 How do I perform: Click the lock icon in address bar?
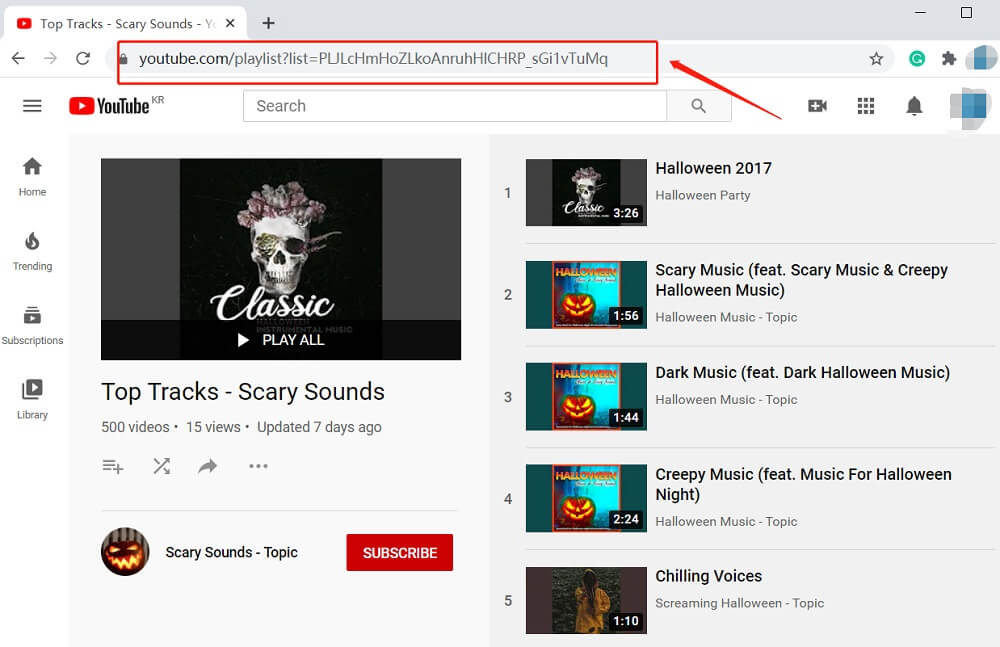pyautogui.click(x=124, y=59)
